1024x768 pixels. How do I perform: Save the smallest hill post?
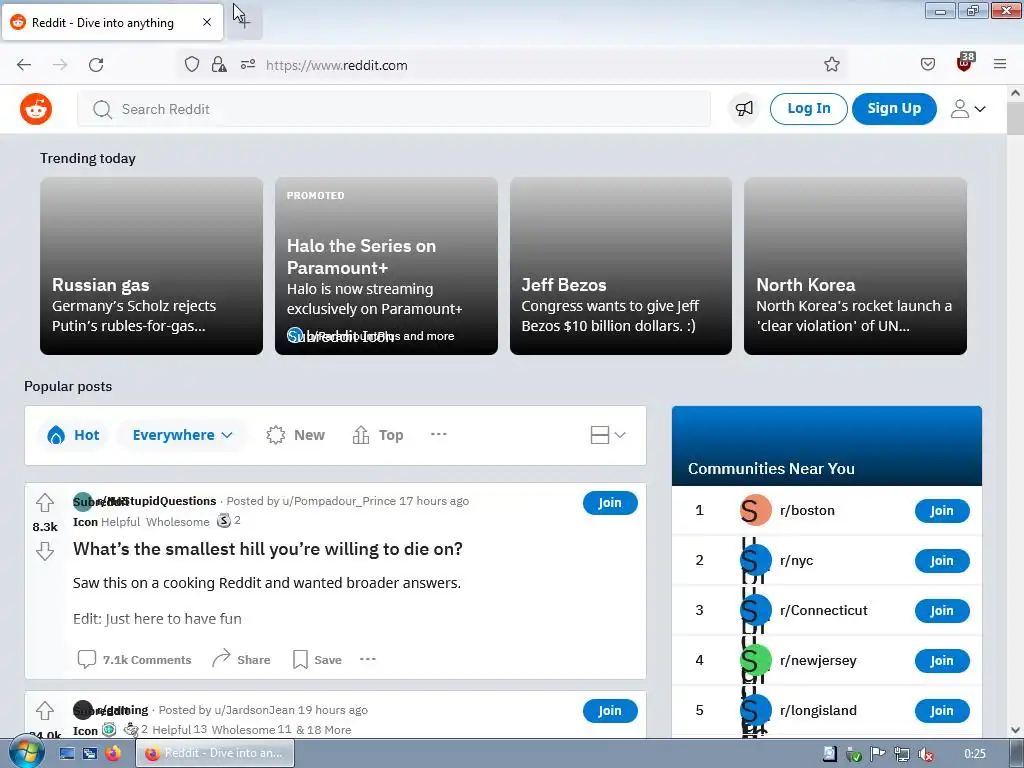317,660
